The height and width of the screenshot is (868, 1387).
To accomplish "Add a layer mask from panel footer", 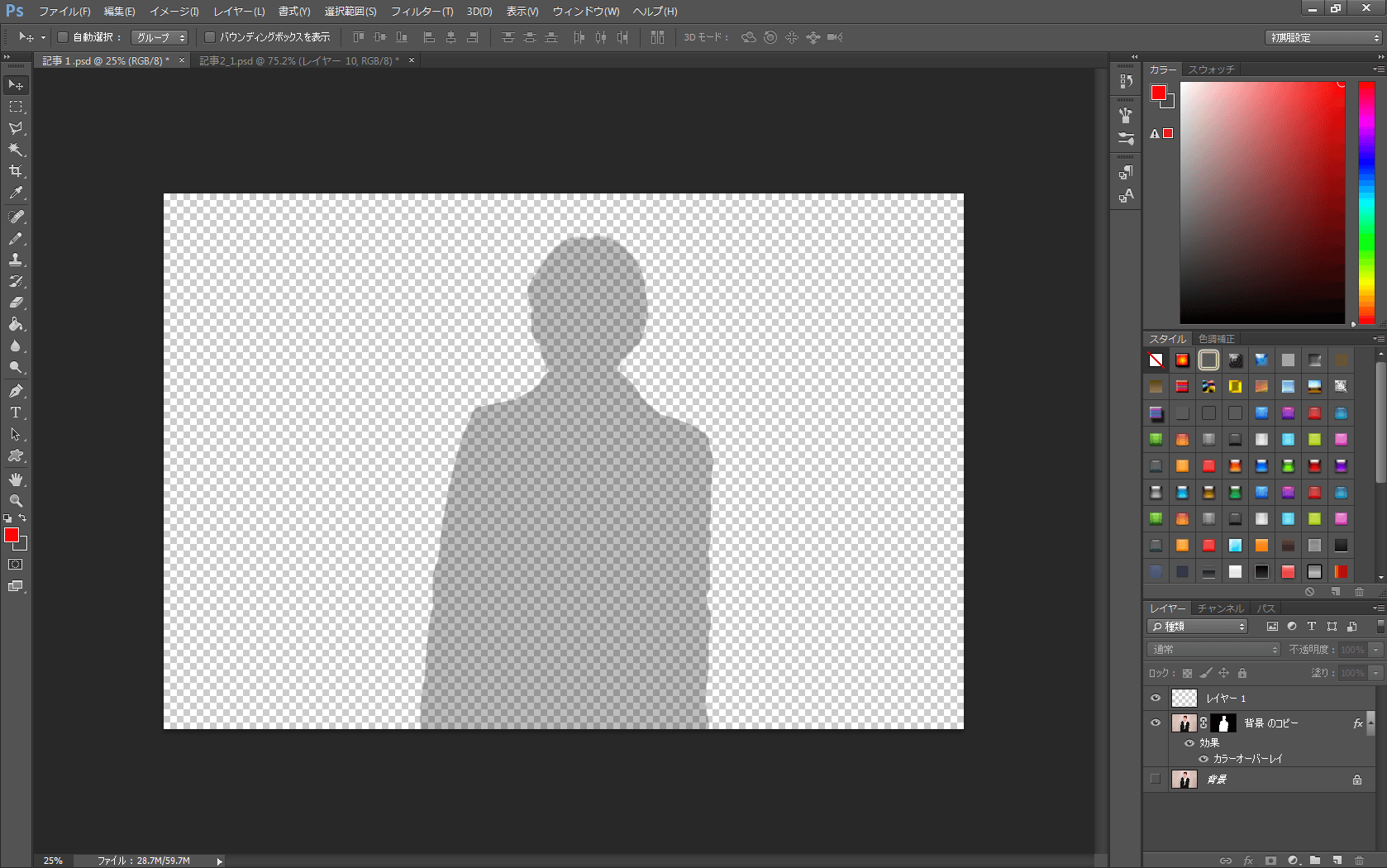I will (x=1270, y=861).
